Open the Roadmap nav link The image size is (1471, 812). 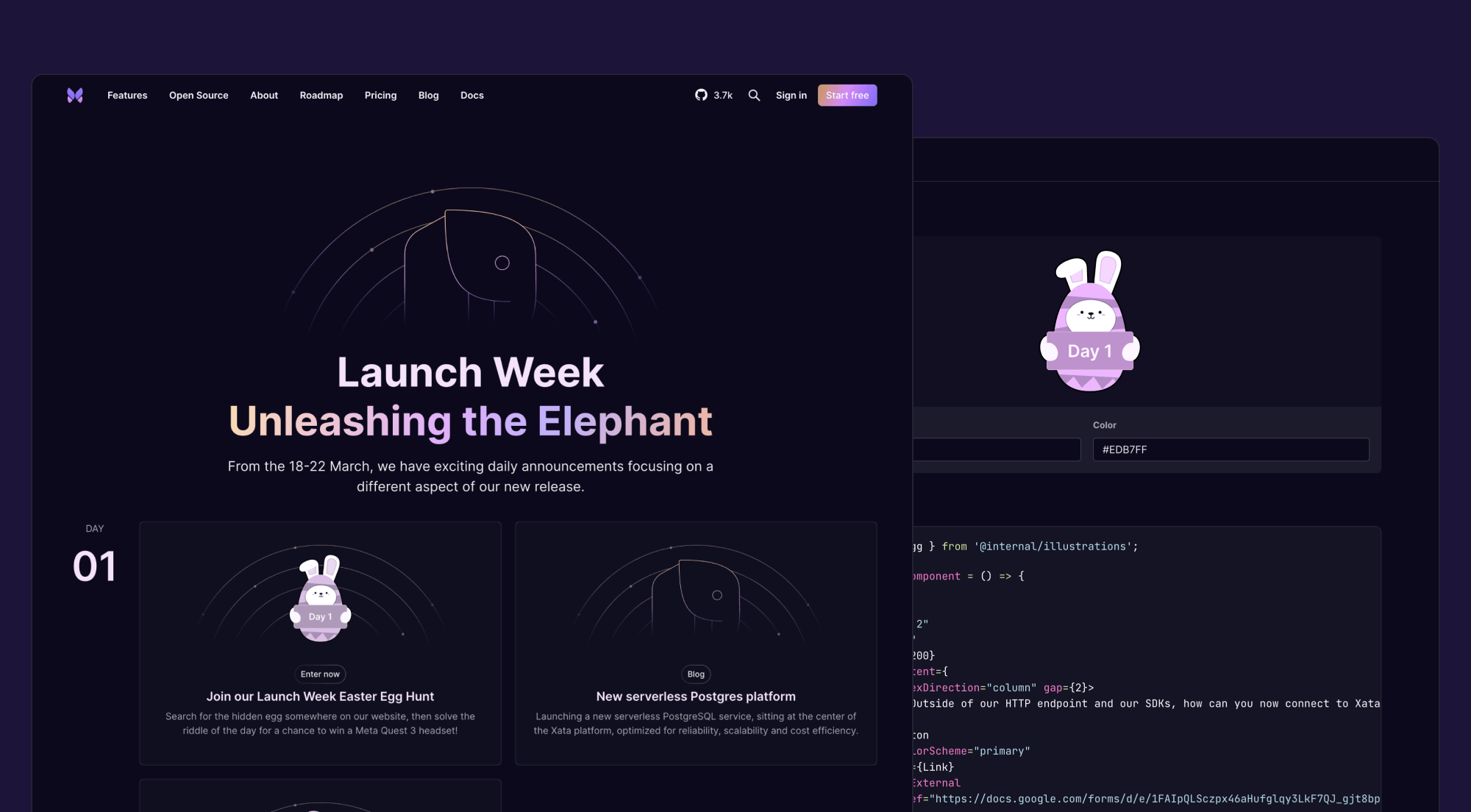(x=321, y=96)
